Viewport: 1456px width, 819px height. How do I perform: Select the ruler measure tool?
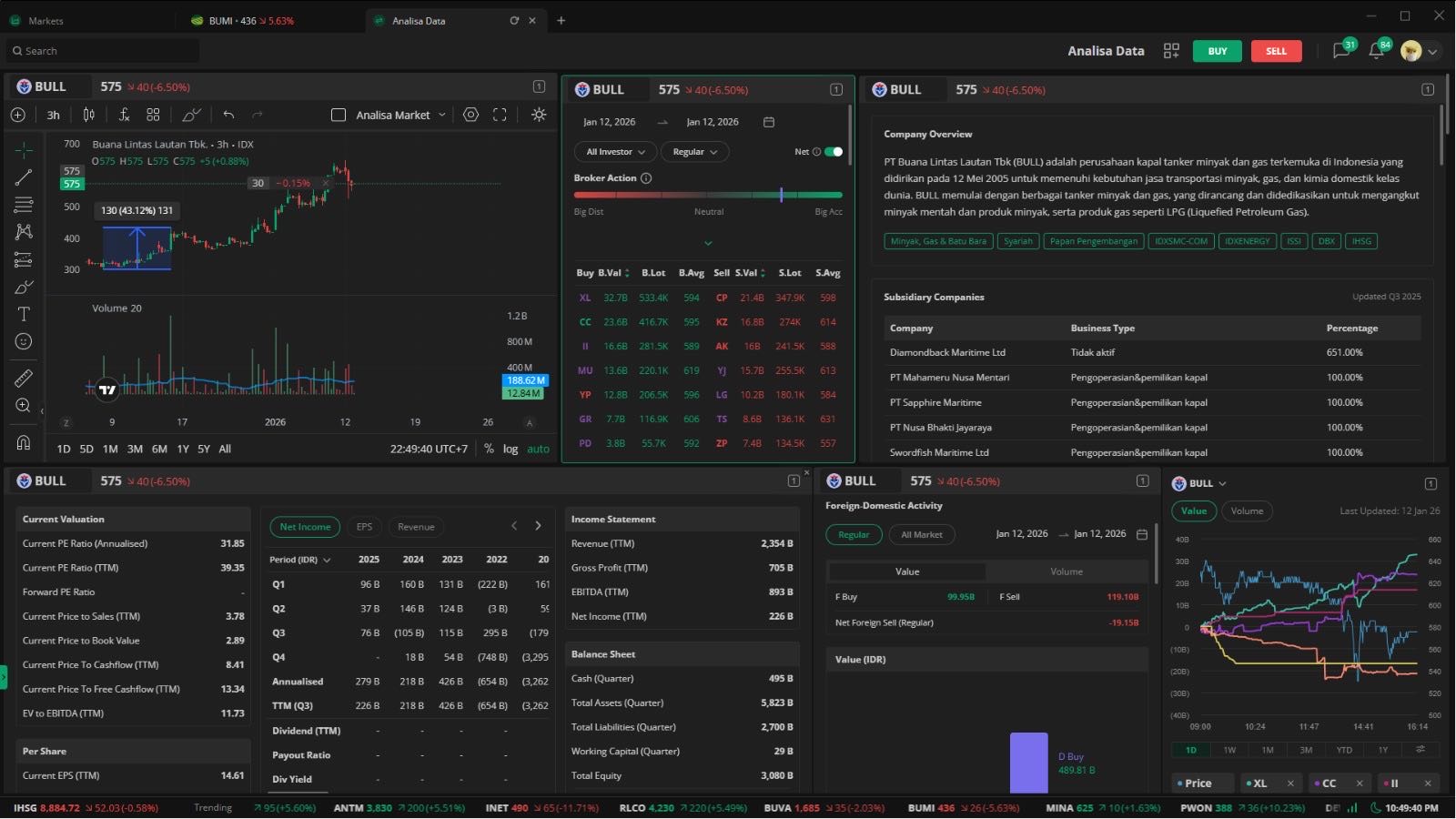pyautogui.click(x=24, y=378)
